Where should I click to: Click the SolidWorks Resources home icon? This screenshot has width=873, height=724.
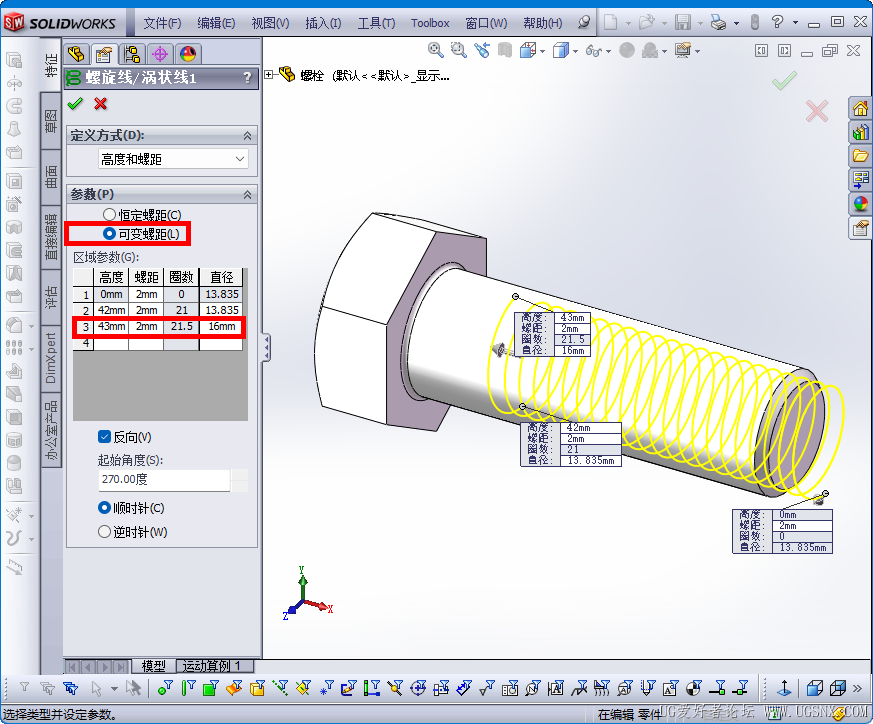860,108
